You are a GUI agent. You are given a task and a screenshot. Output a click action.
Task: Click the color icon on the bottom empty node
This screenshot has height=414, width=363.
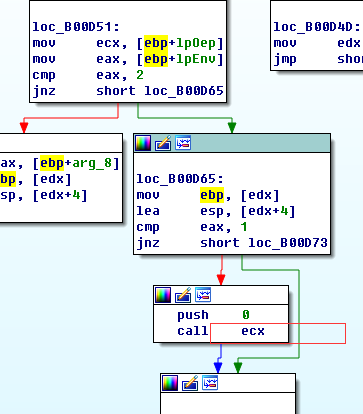pos(170,383)
